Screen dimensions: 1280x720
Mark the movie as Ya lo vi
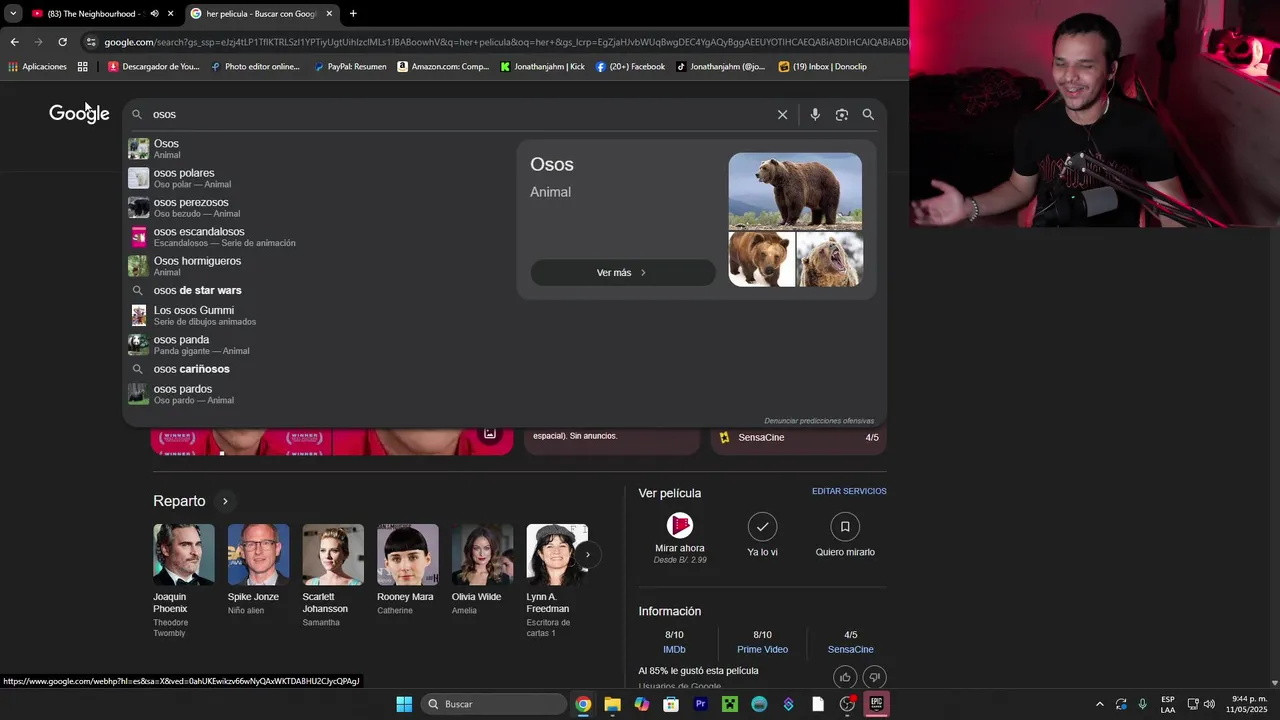click(x=762, y=526)
